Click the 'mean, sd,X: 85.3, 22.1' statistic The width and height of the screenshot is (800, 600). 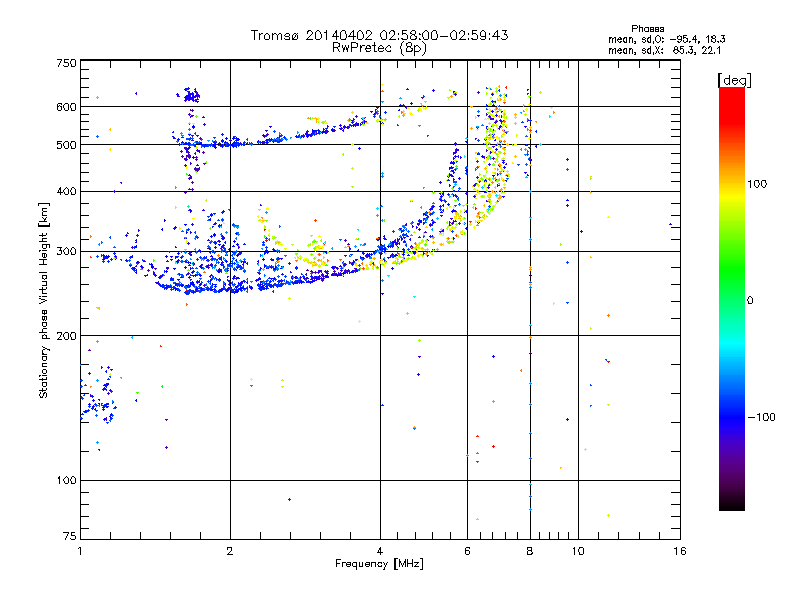point(664,51)
